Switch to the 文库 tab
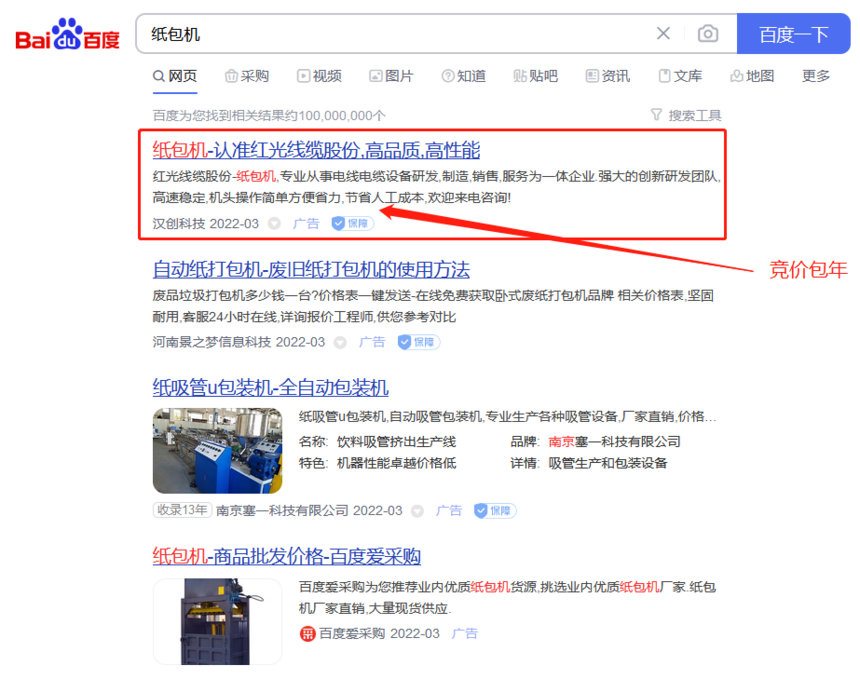 (680, 76)
